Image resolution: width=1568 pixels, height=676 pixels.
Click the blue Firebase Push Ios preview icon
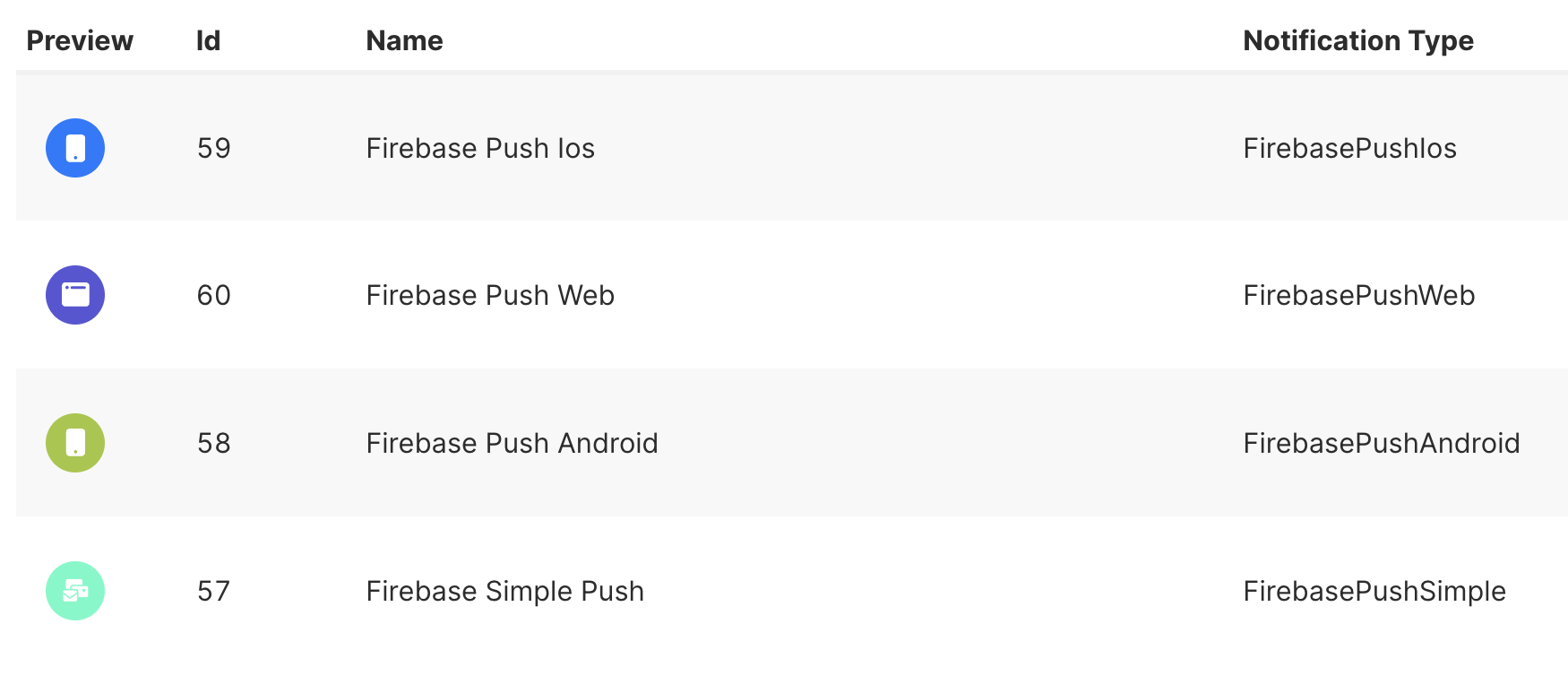(x=75, y=148)
